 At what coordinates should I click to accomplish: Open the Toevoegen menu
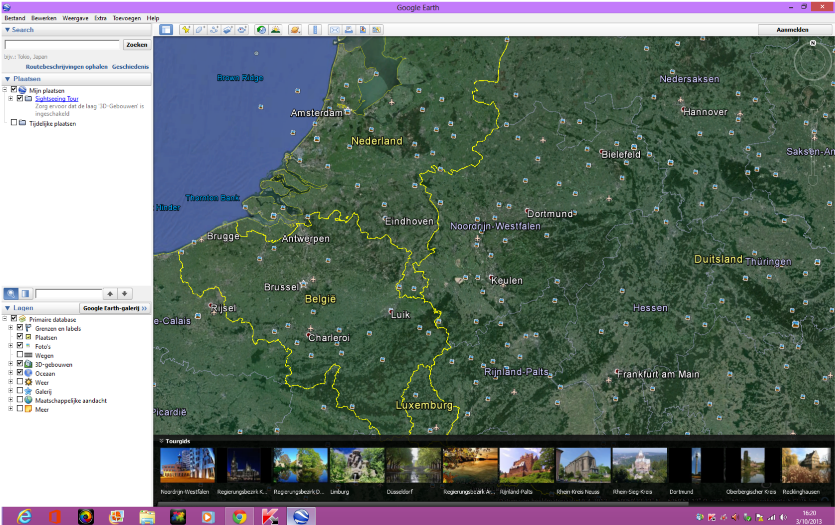(x=127, y=18)
